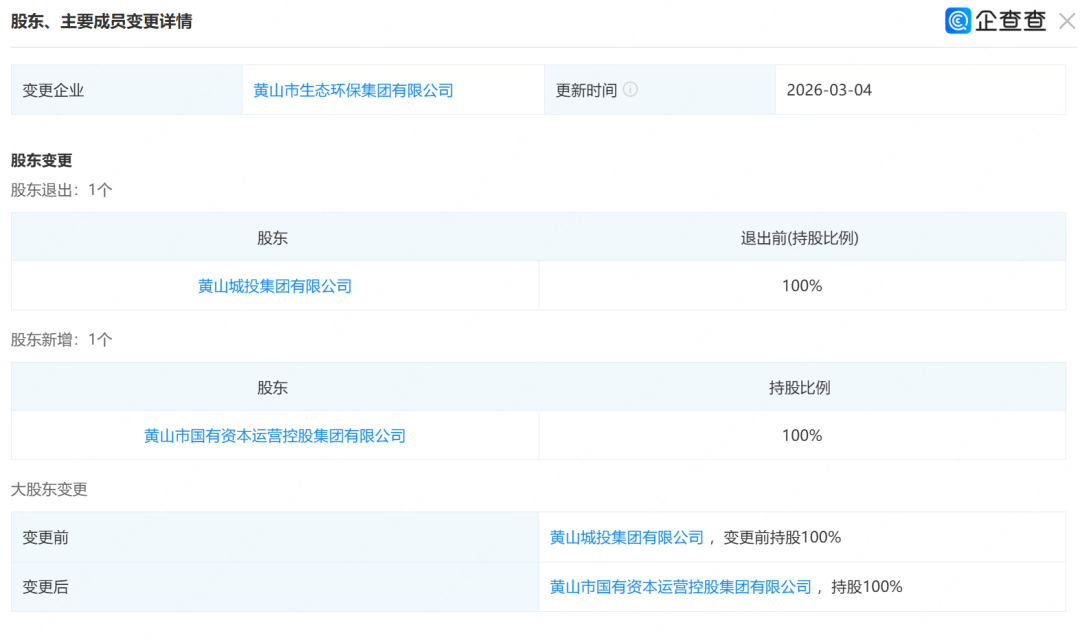Viewport: 1080px width, 640px height.
Task: Close the 股东、主要成员变更详情 dialog
Action: (1067, 21)
